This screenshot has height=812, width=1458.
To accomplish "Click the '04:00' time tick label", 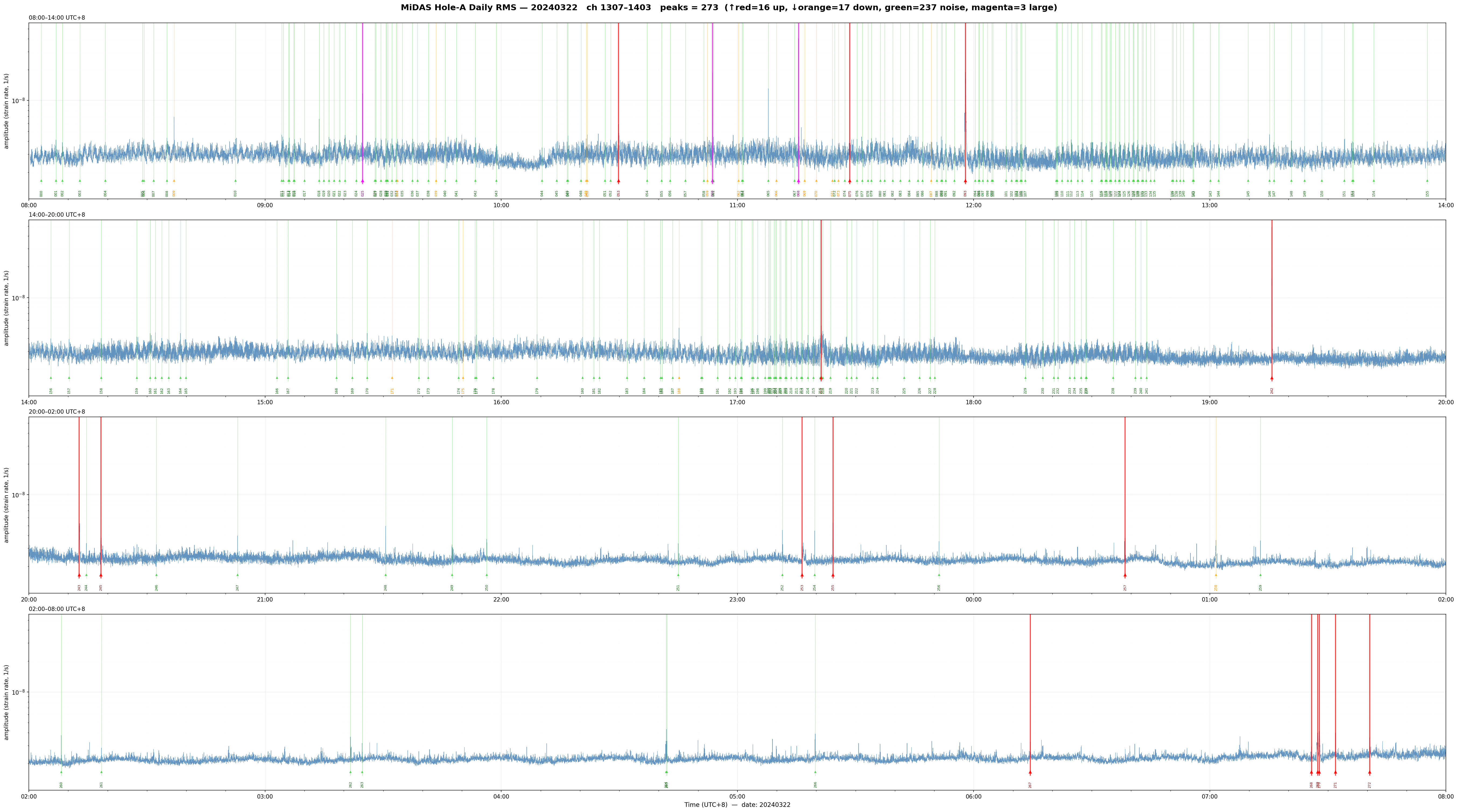I will (x=501, y=797).
